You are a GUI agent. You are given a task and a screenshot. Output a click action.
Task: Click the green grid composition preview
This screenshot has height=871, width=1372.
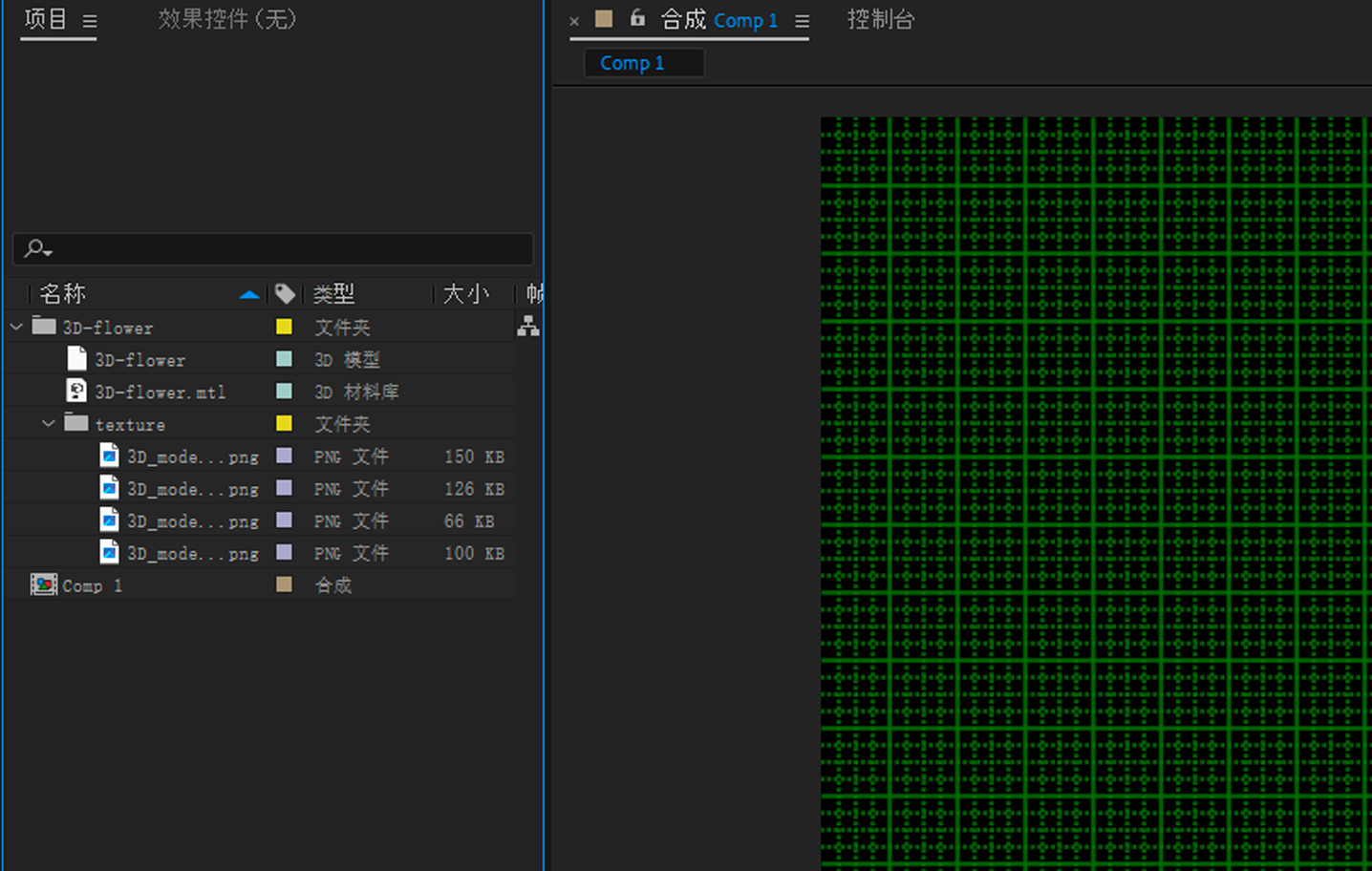point(1096,494)
